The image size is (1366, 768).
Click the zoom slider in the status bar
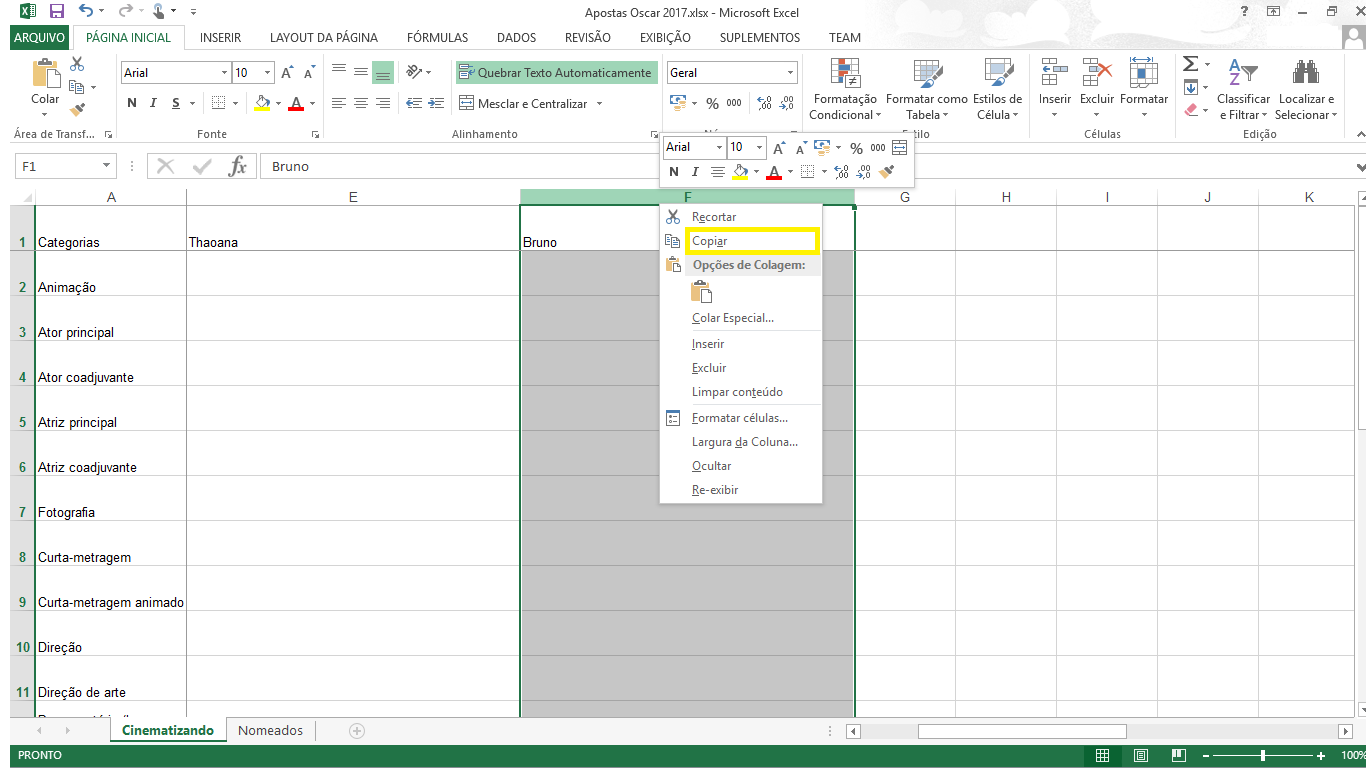click(x=1264, y=756)
